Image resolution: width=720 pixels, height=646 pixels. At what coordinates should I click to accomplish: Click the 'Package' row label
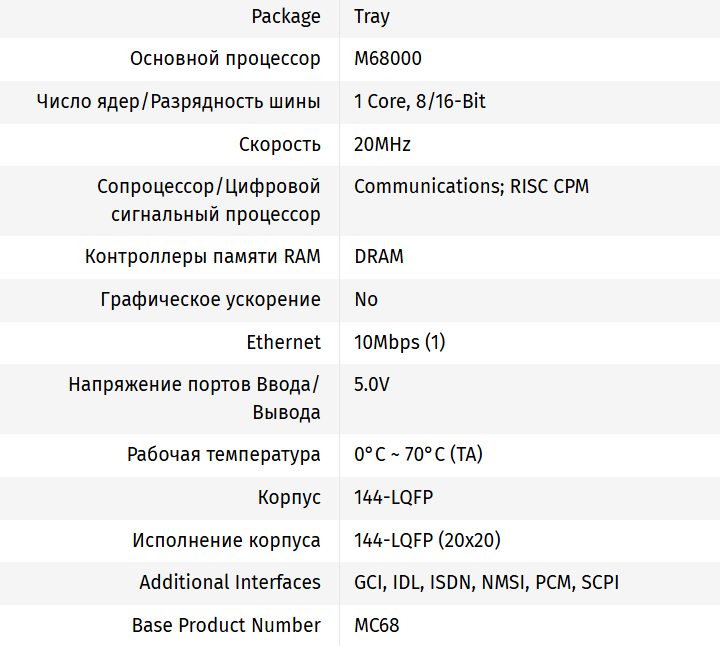coord(286,16)
